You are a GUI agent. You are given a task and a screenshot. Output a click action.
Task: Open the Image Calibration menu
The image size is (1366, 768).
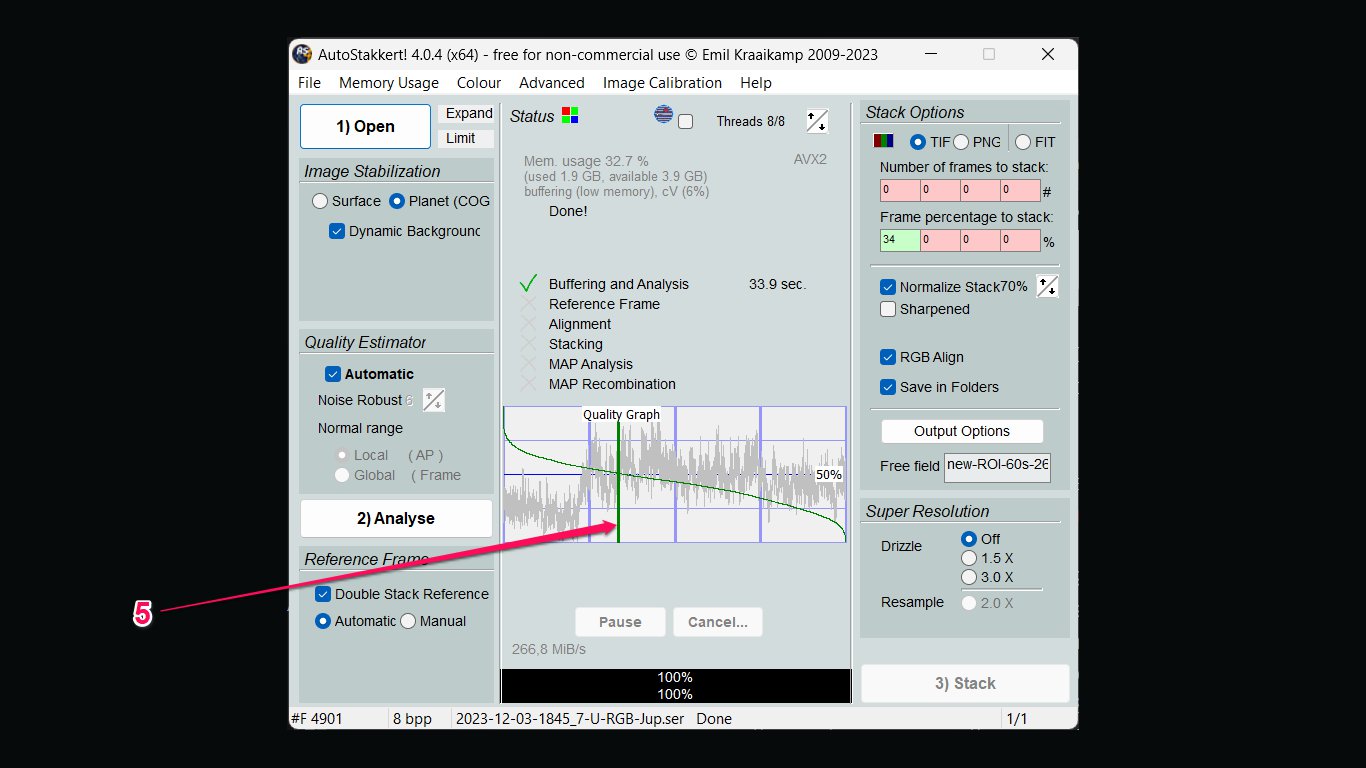pyautogui.click(x=662, y=83)
